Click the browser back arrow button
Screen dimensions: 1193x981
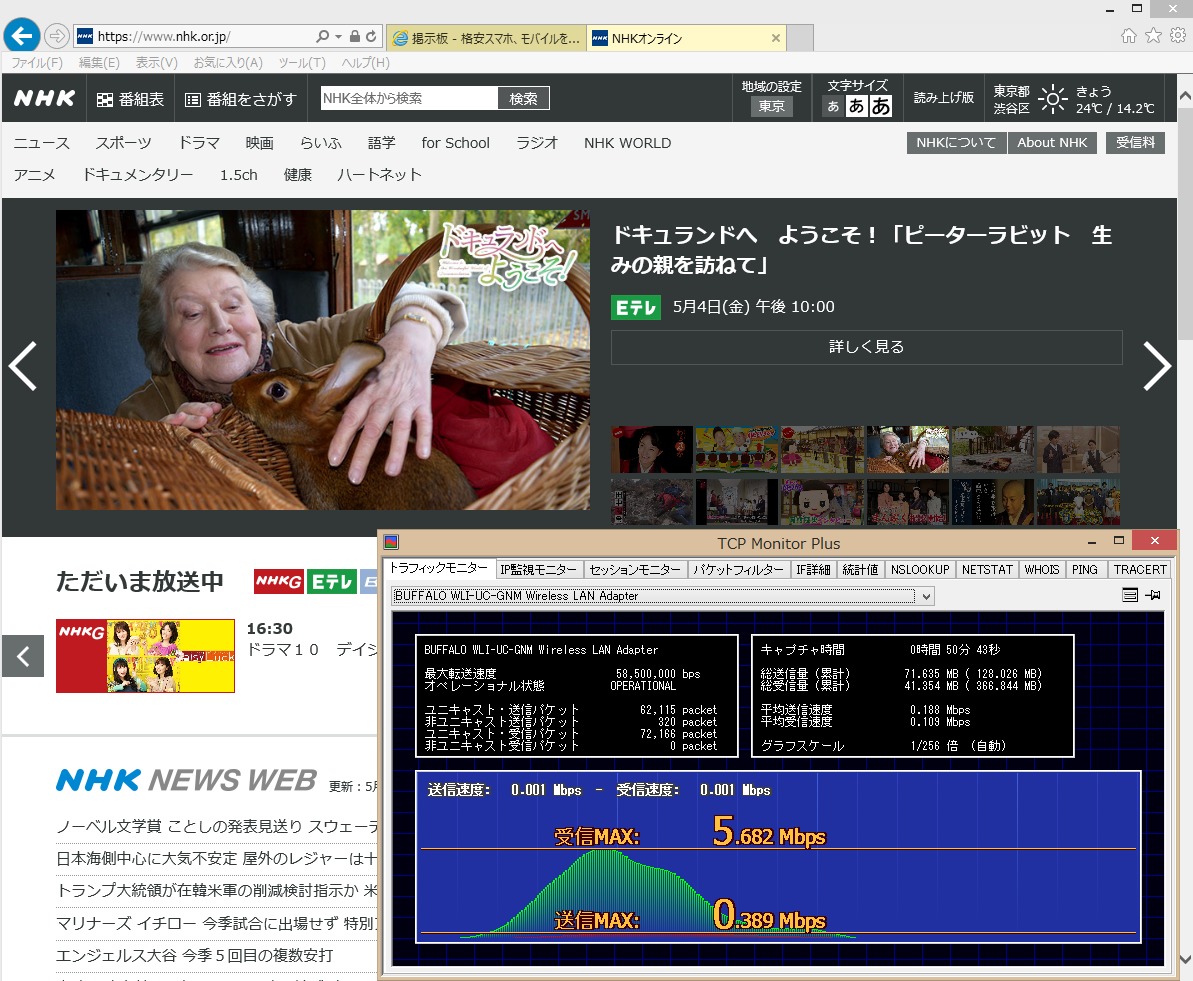[x=22, y=36]
